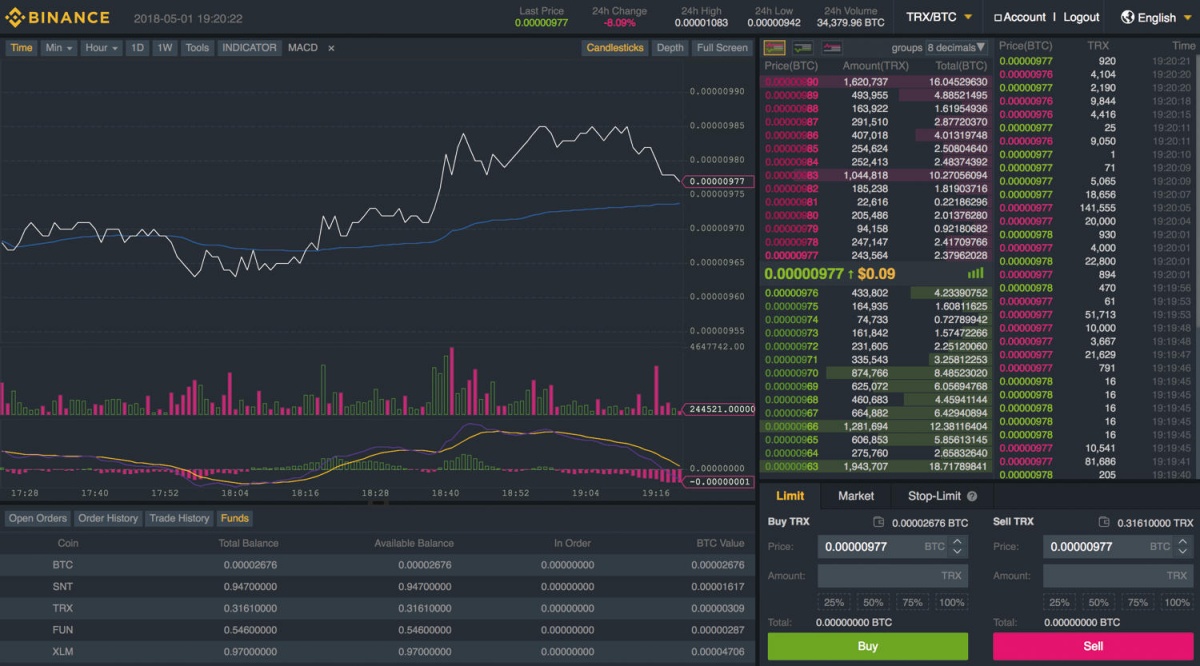Open the Order History tab

click(x=108, y=518)
